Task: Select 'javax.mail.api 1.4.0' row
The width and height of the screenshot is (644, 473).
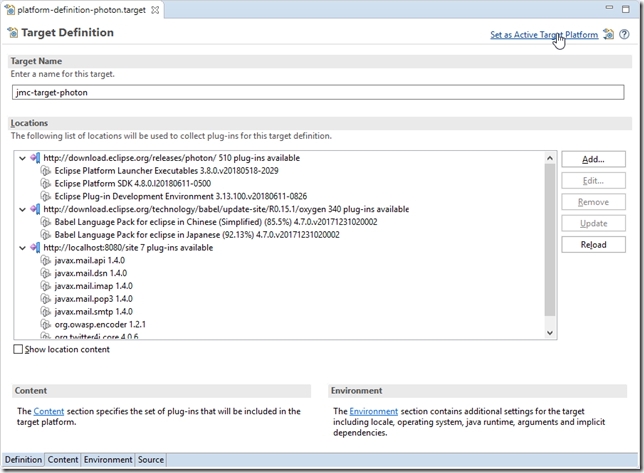Action: (90, 260)
